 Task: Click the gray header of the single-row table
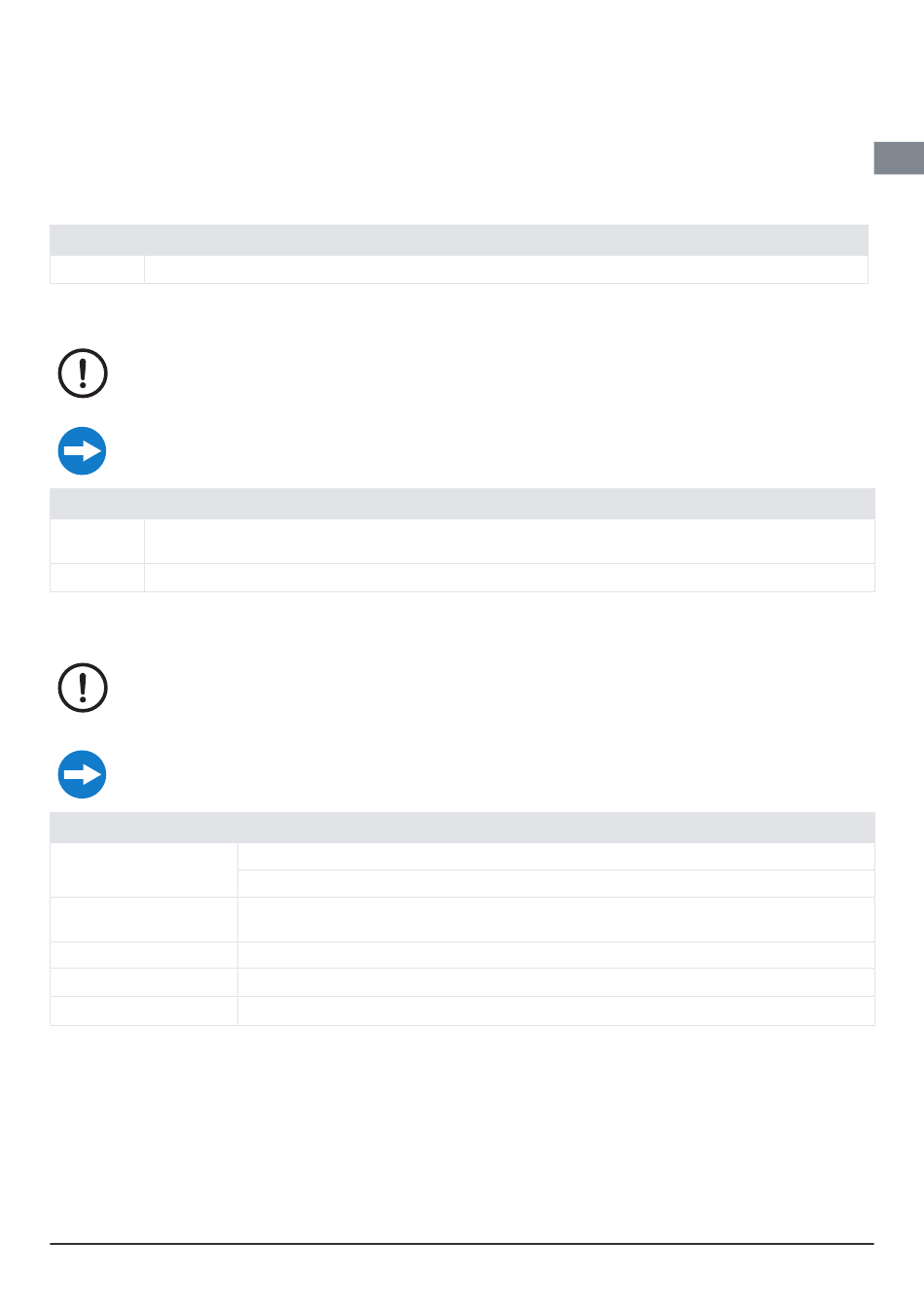tap(459, 240)
